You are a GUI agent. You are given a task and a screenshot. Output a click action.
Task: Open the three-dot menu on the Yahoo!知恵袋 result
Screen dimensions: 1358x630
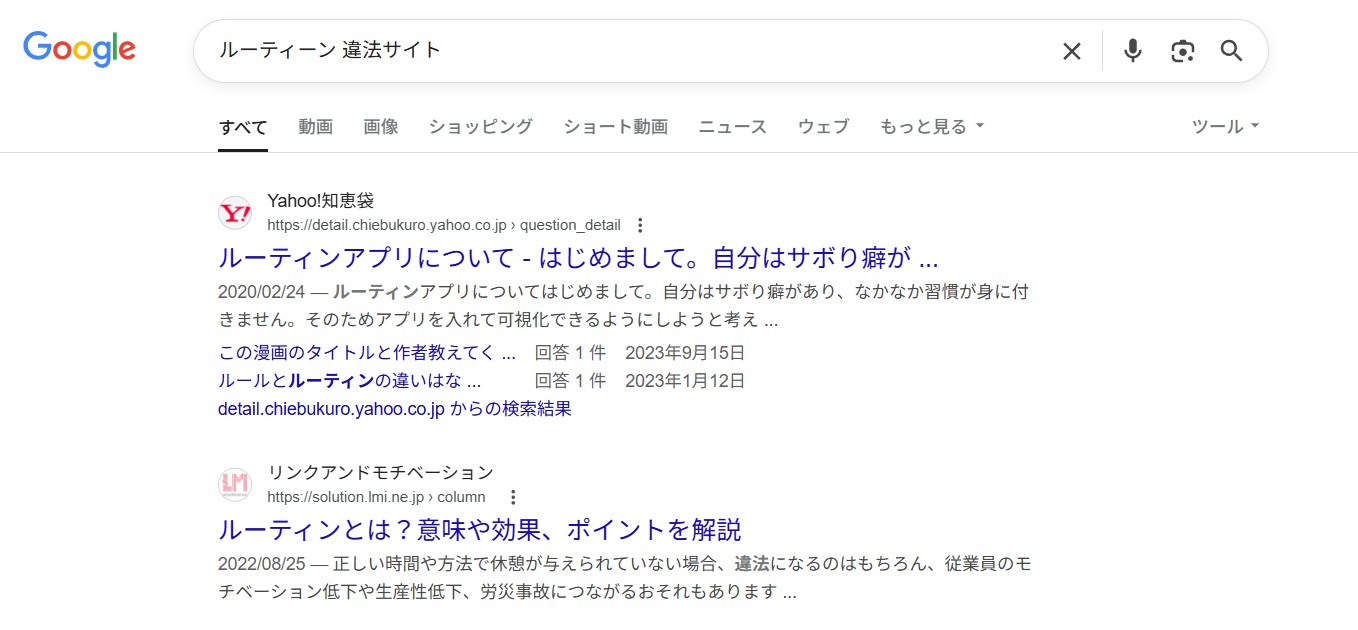coord(639,225)
